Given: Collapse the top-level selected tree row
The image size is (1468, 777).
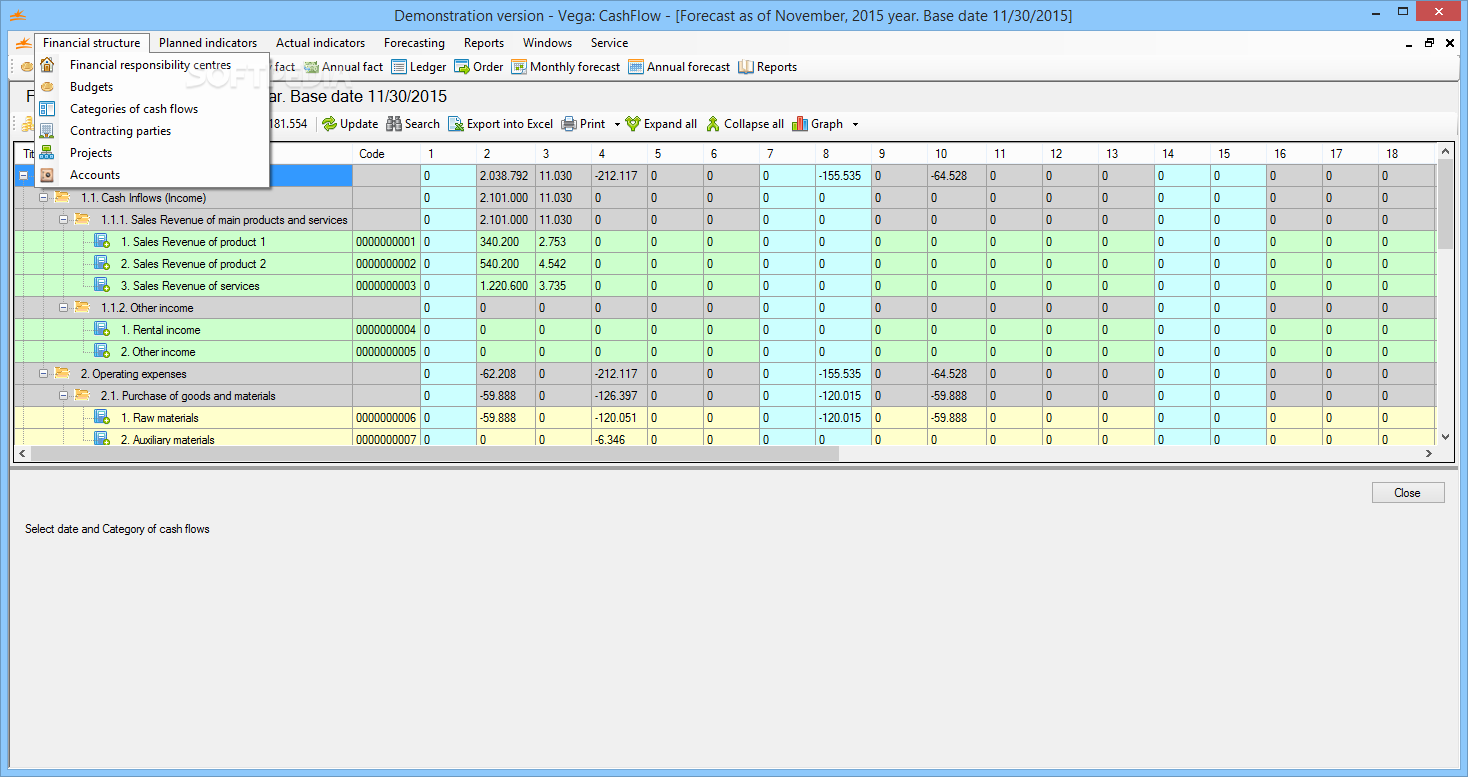Looking at the screenshot, I should 24,176.
